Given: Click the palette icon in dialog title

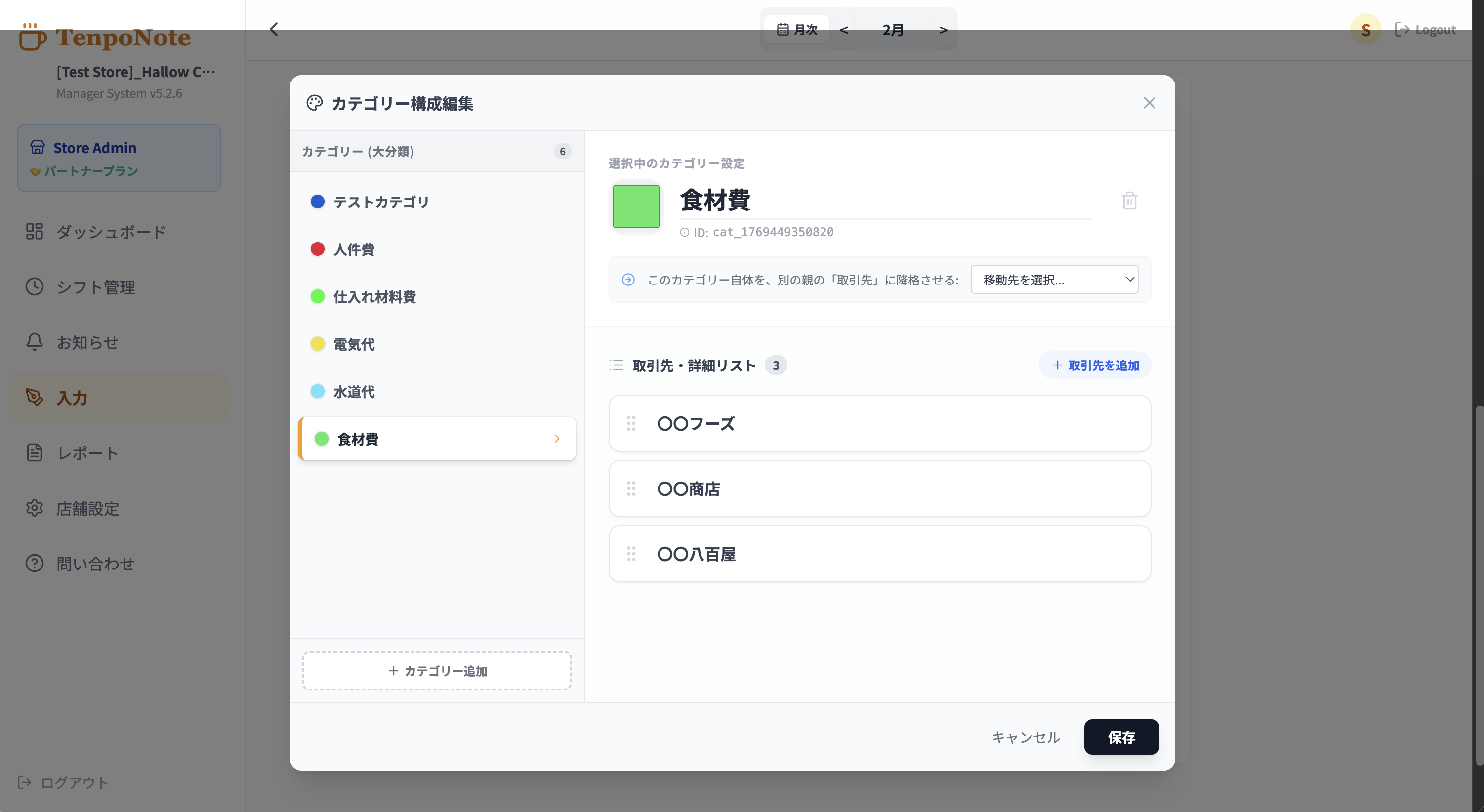Looking at the screenshot, I should click(315, 103).
